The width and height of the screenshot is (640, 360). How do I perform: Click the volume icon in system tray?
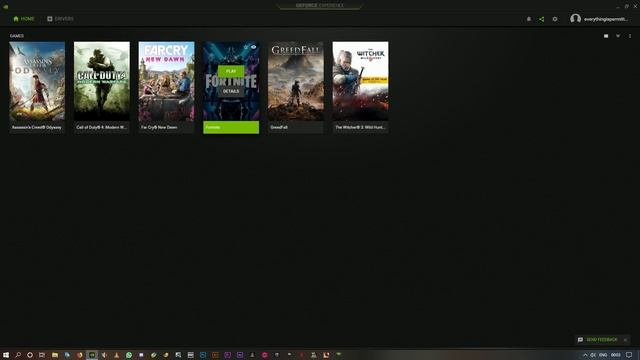[593, 355]
